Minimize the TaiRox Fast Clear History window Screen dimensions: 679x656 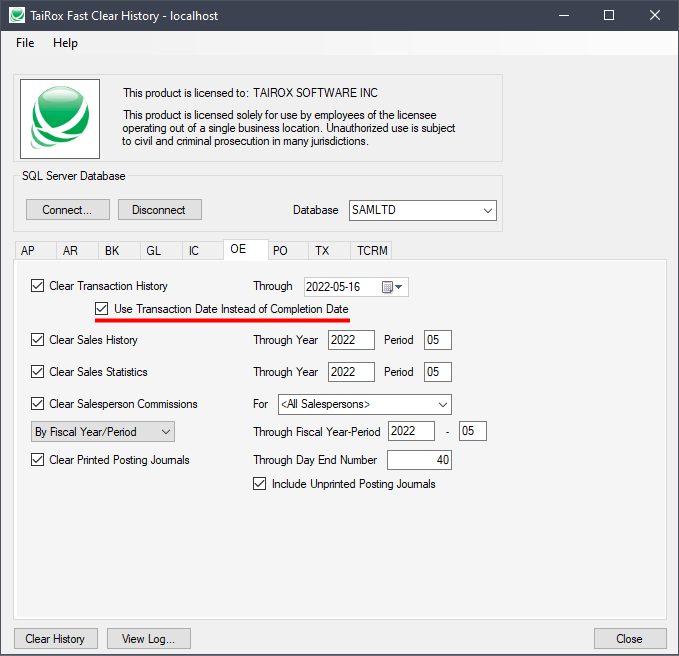point(564,16)
